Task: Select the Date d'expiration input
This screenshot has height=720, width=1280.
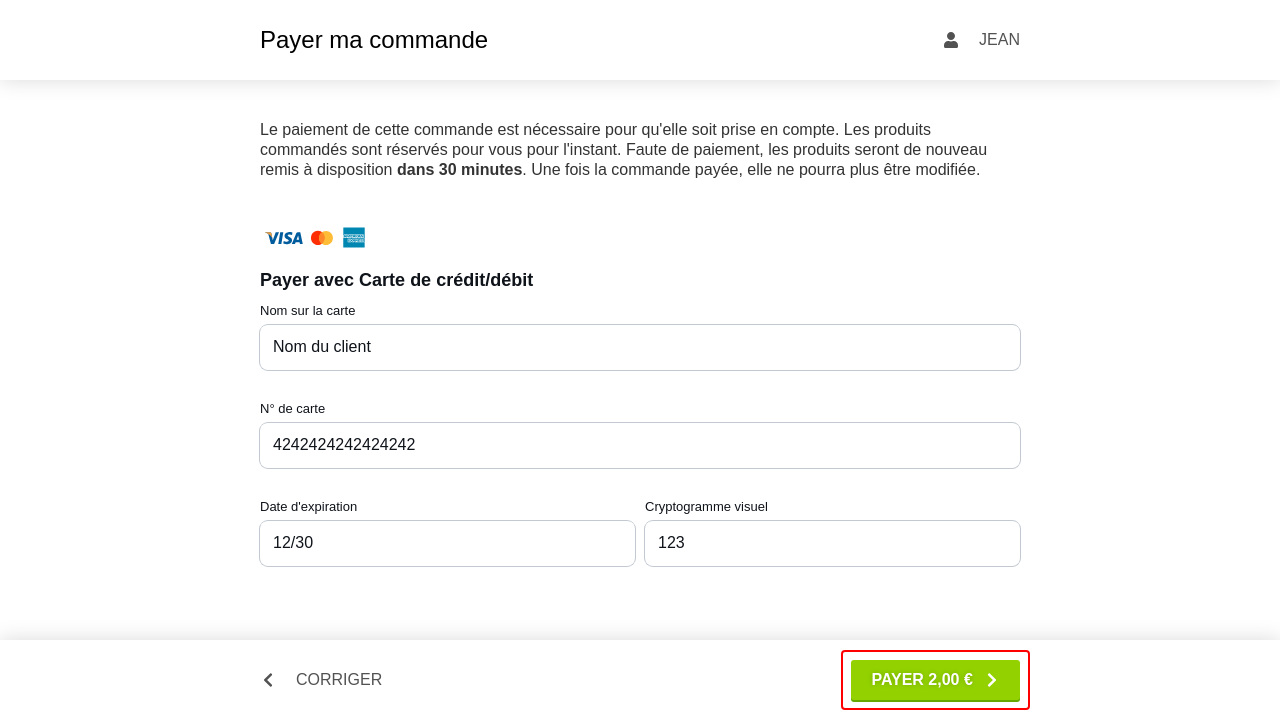Action: tap(447, 543)
